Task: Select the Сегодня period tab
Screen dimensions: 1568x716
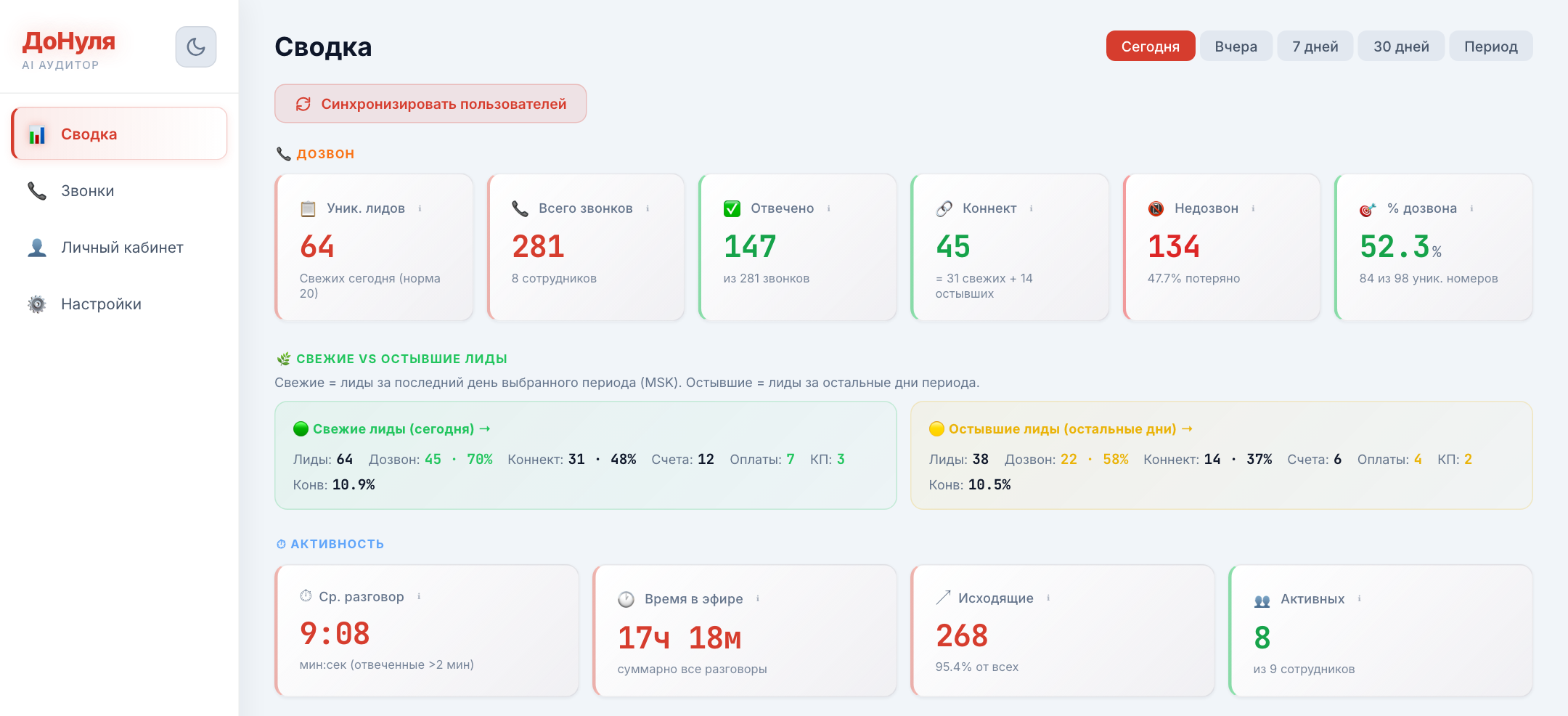Action: pyautogui.click(x=1151, y=46)
